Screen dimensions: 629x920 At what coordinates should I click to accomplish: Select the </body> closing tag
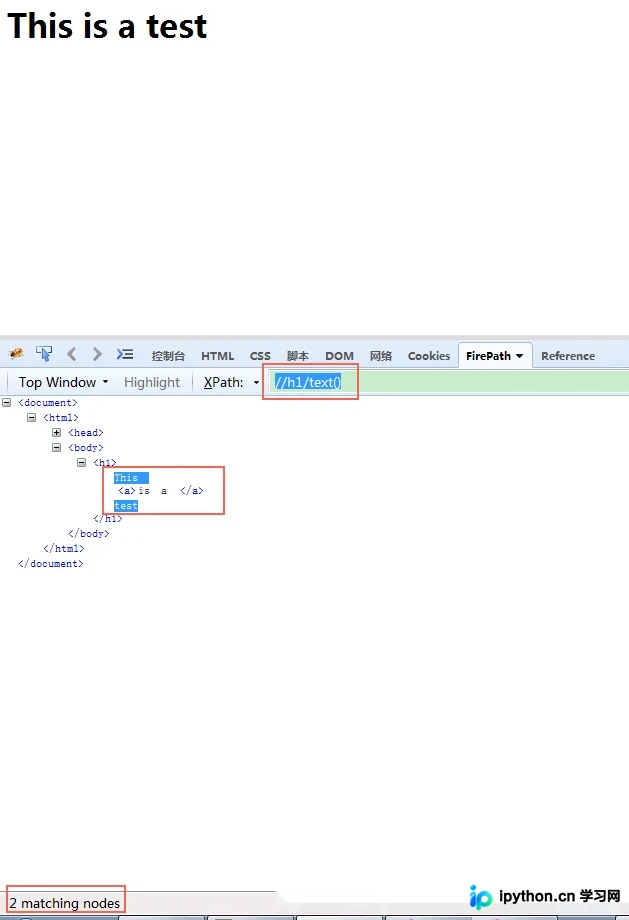pos(89,533)
